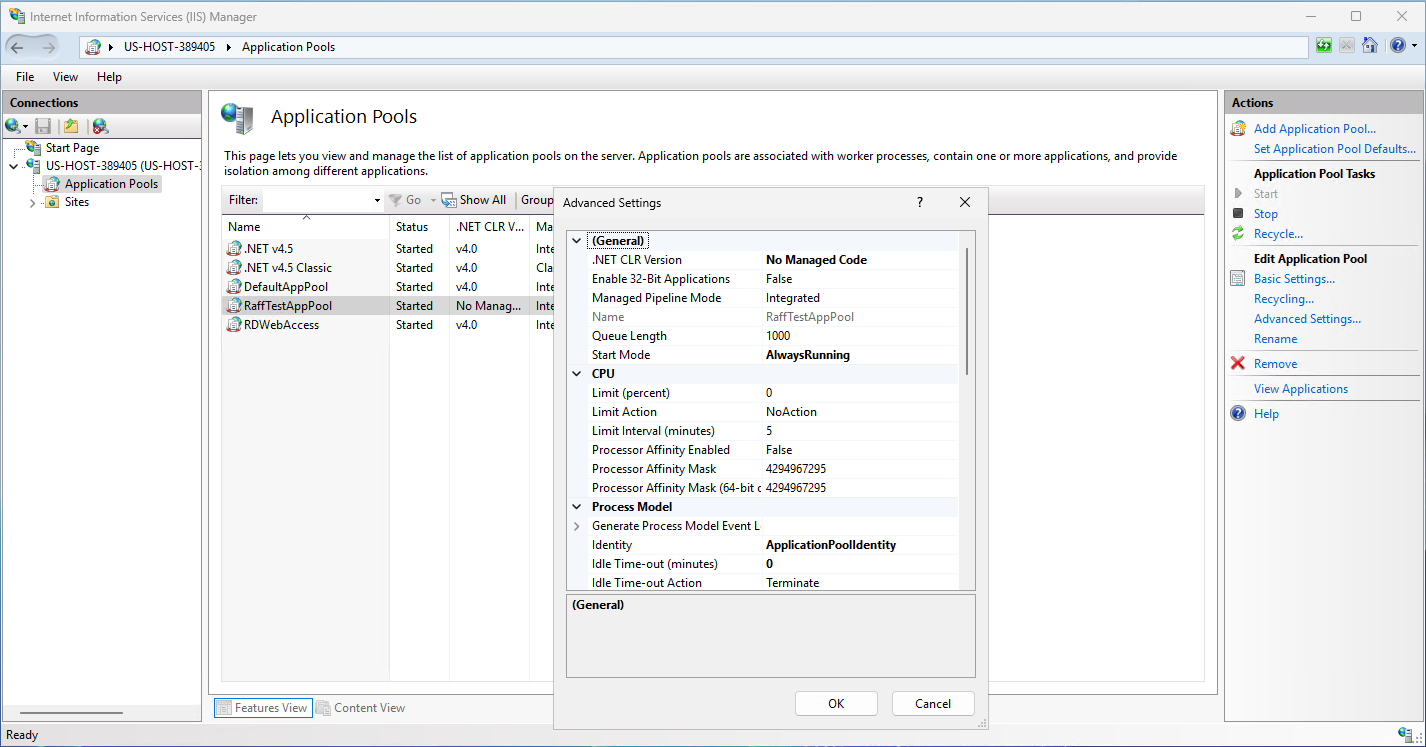Screen dimensions: 1426x747
Task: Click the Up folder icon in Connections
Action: (71, 126)
